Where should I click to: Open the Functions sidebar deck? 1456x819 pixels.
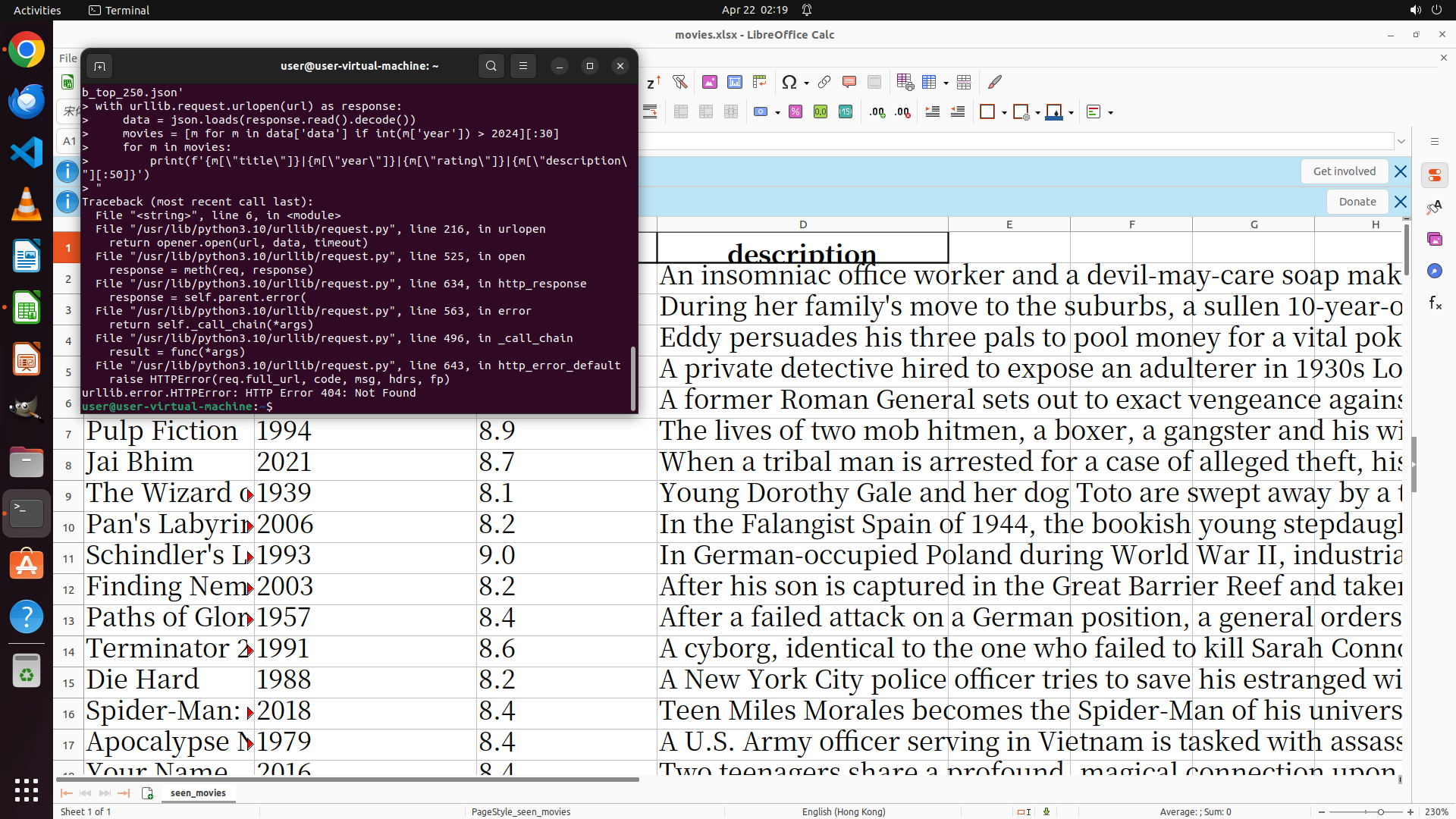tap(1434, 303)
